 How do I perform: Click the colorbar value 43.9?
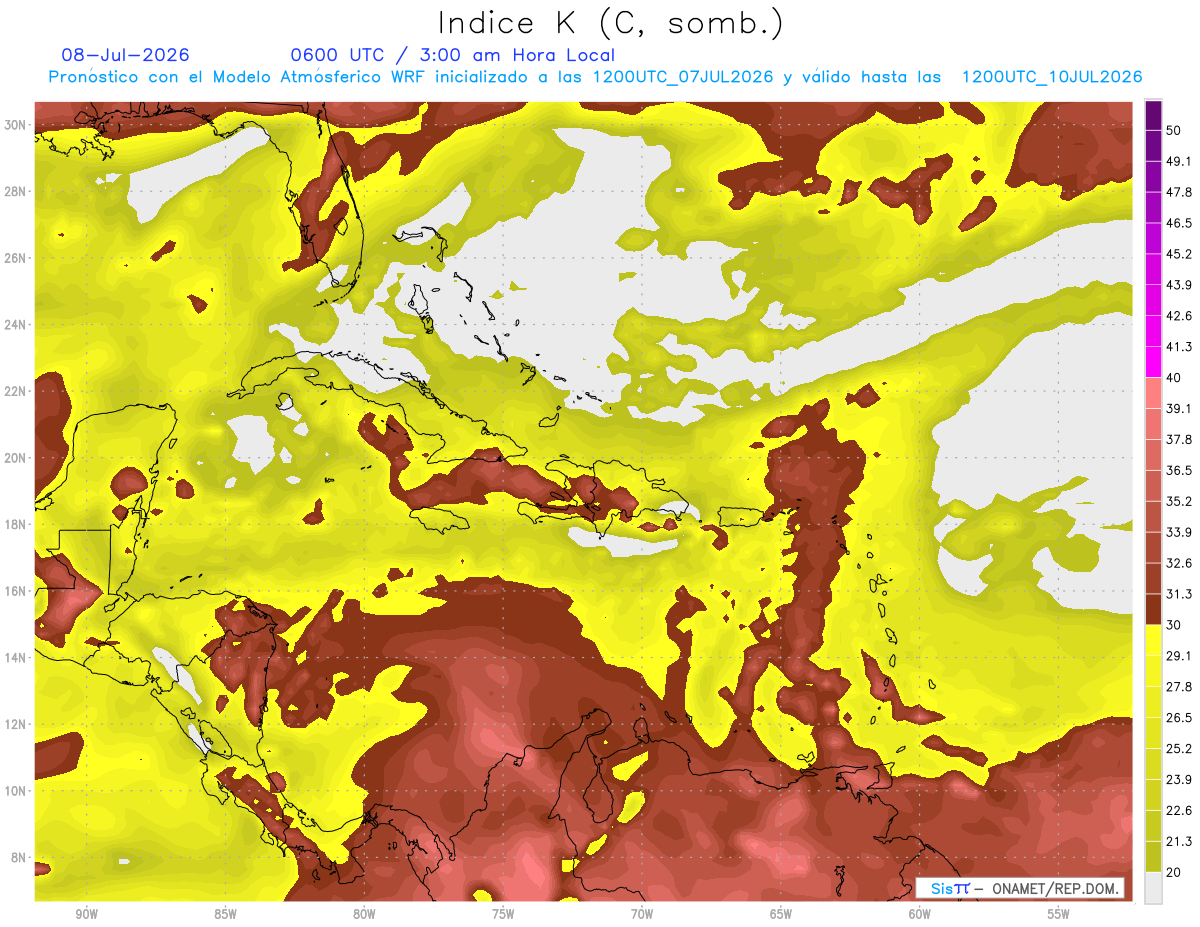pos(1179,285)
